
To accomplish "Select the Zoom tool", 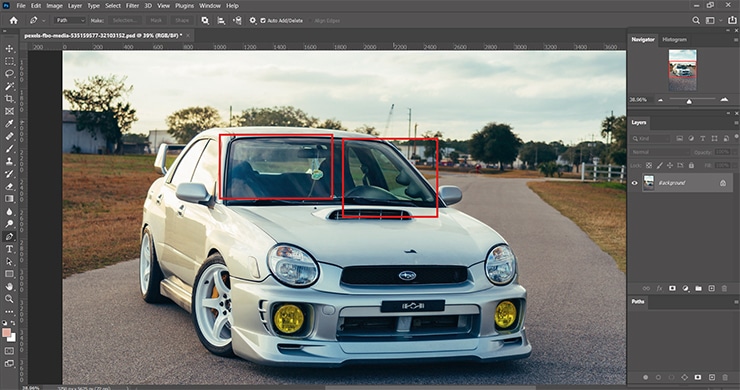I will (x=9, y=299).
